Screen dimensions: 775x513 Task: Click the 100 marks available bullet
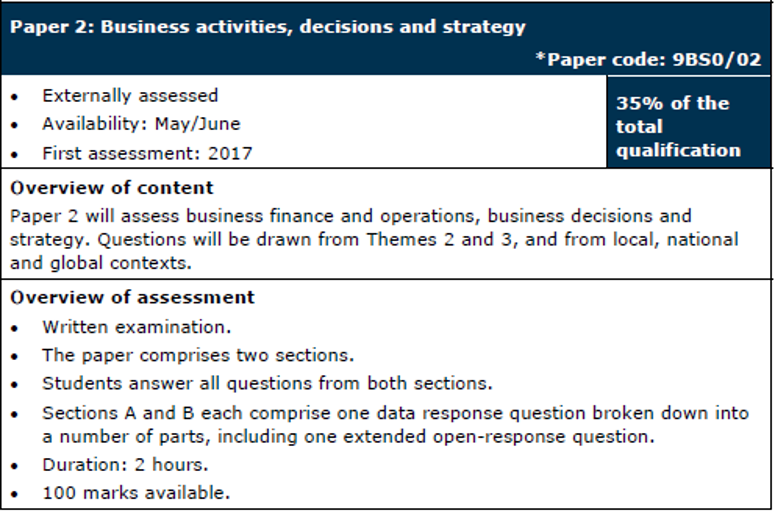click(136, 493)
